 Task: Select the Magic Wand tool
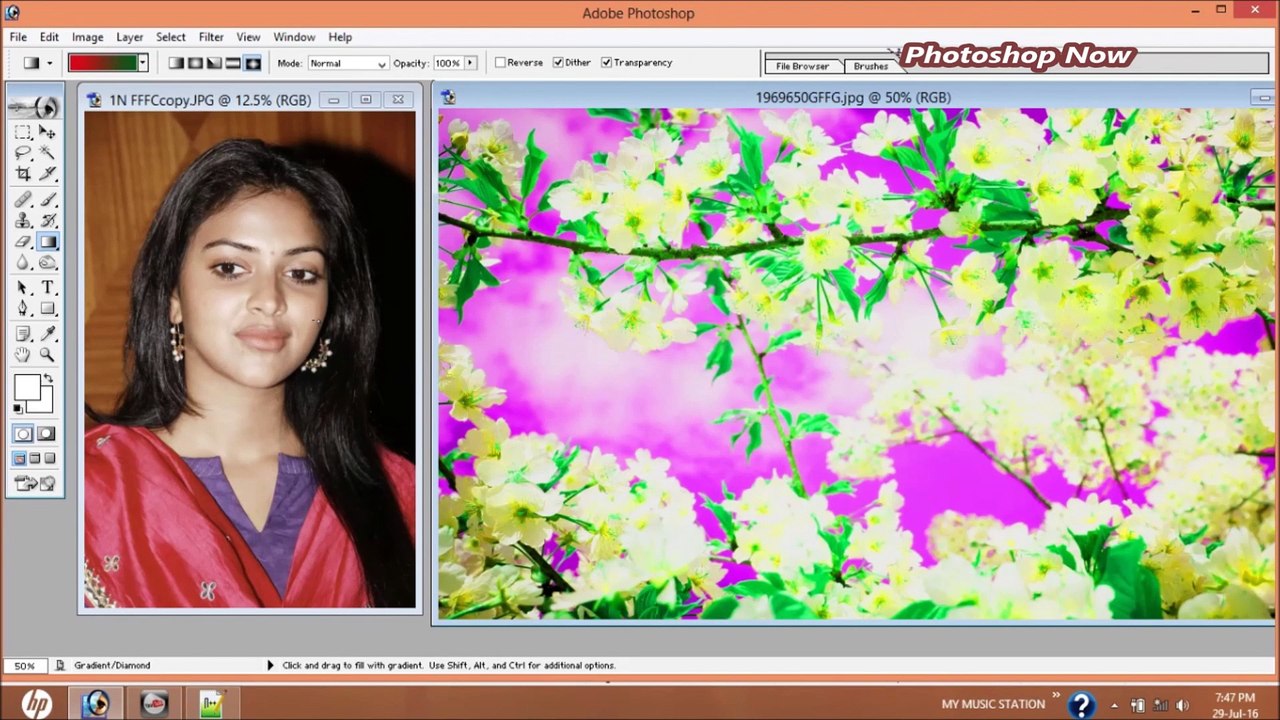[47, 153]
